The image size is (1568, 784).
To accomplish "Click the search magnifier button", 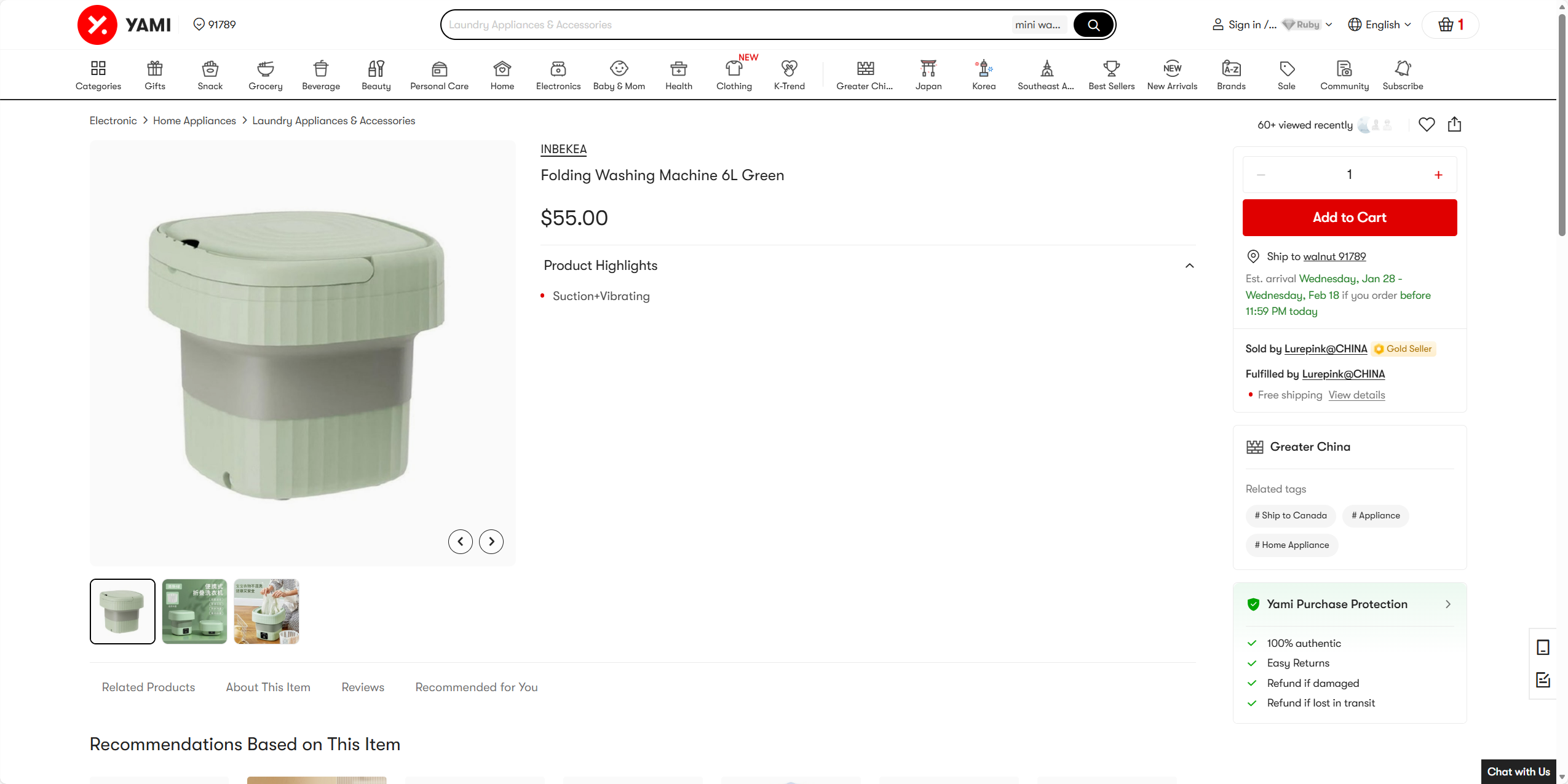I will click(1093, 25).
